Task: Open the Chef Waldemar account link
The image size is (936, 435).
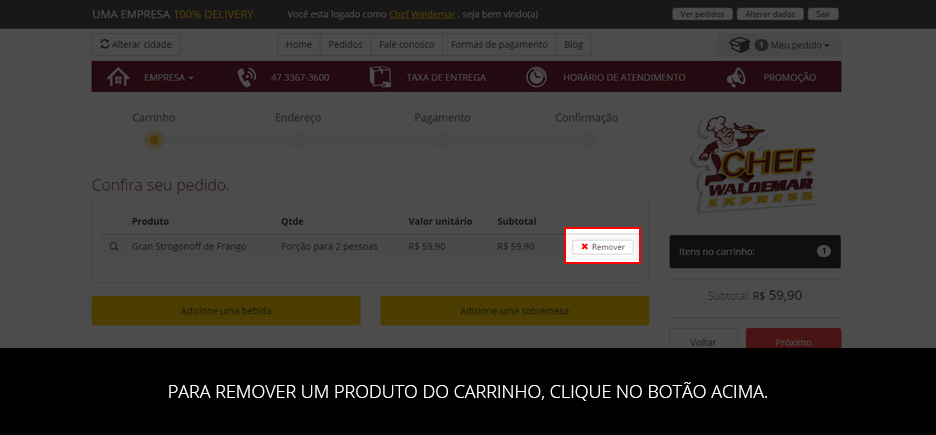Action: click(422, 14)
